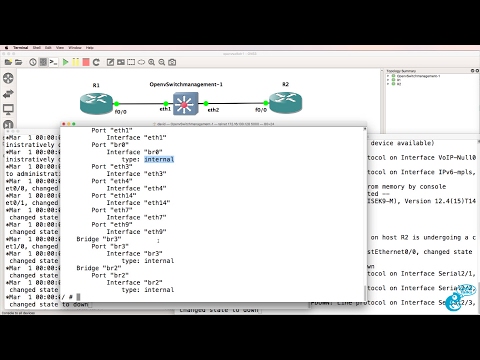Select the OpenvSwitchmanagement-1 switch node on canvas
480x360 pixels.
[x=186, y=104]
